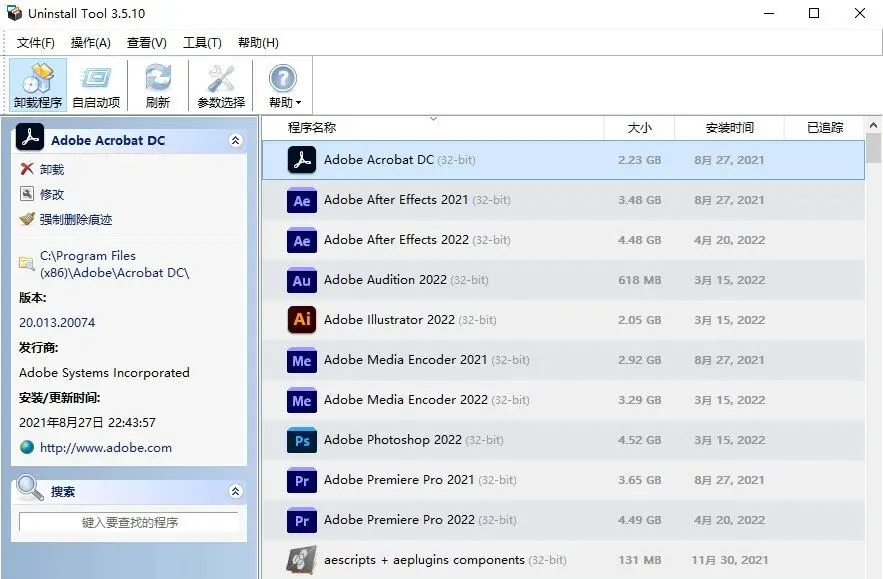Open the 帮助(H) menu
Screen dimensions: 883x579
[x=258, y=43]
